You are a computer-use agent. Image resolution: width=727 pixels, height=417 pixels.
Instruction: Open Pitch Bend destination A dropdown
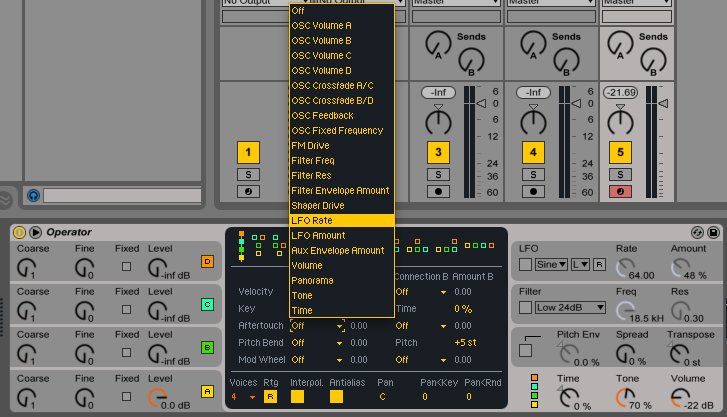(x=318, y=343)
